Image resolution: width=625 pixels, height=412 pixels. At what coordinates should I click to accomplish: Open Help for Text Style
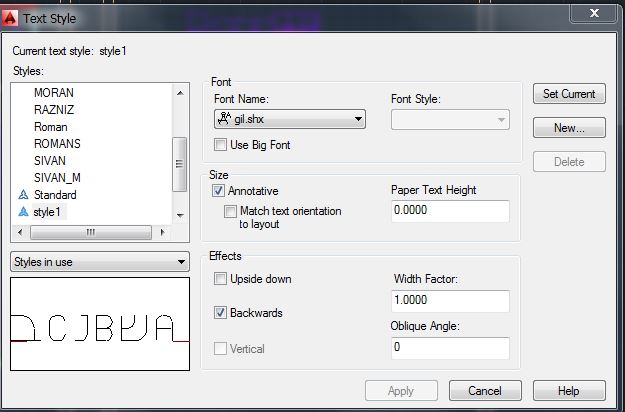(x=569, y=391)
